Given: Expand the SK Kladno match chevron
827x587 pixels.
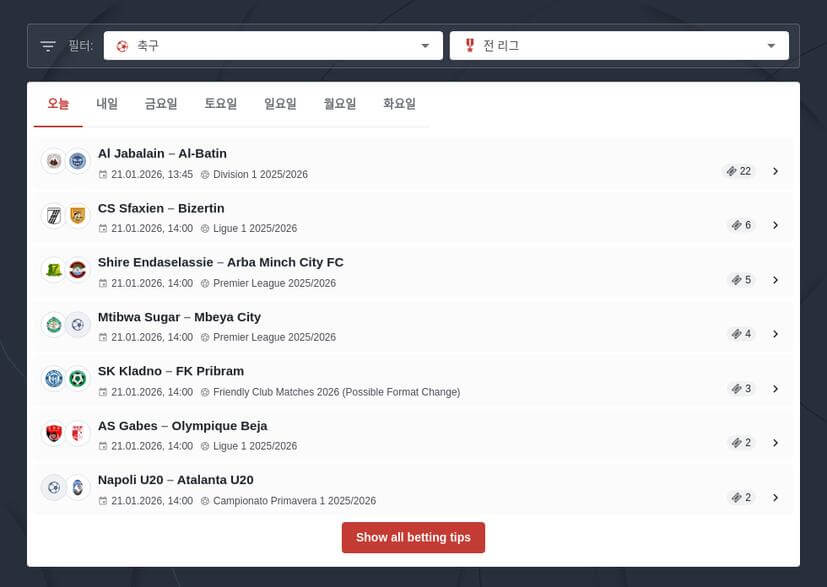Looking at the screenshot, I should point(775,388).
